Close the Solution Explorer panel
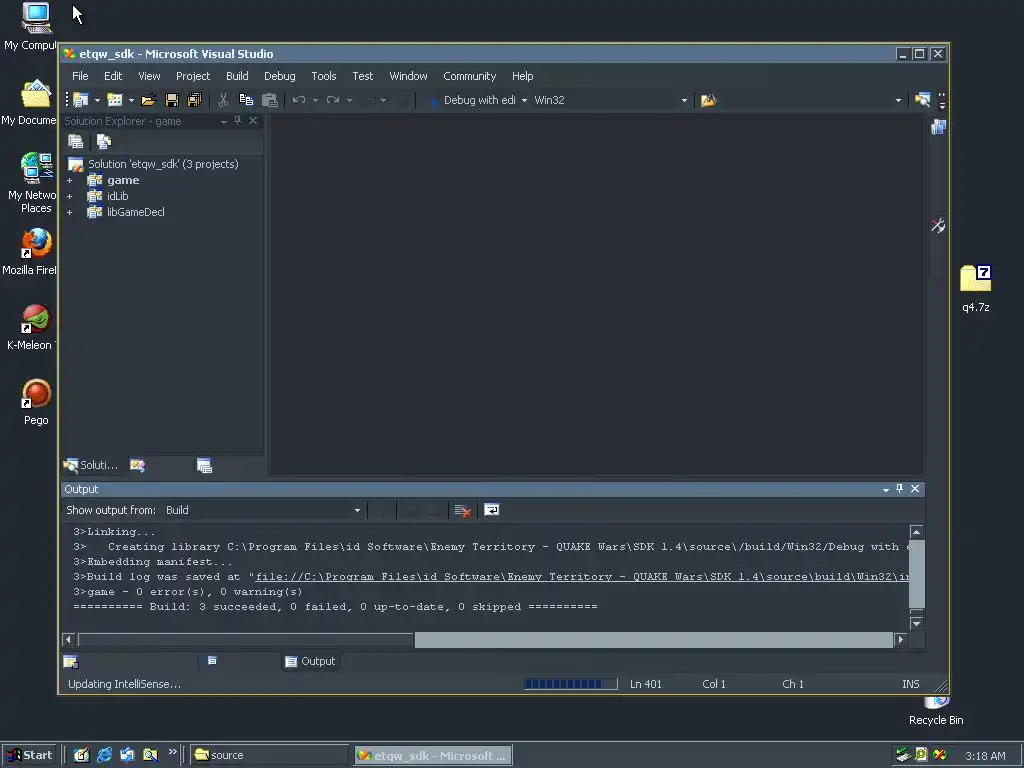The height and width of the screenshot is (768, 1024). (x=253, y=121)
